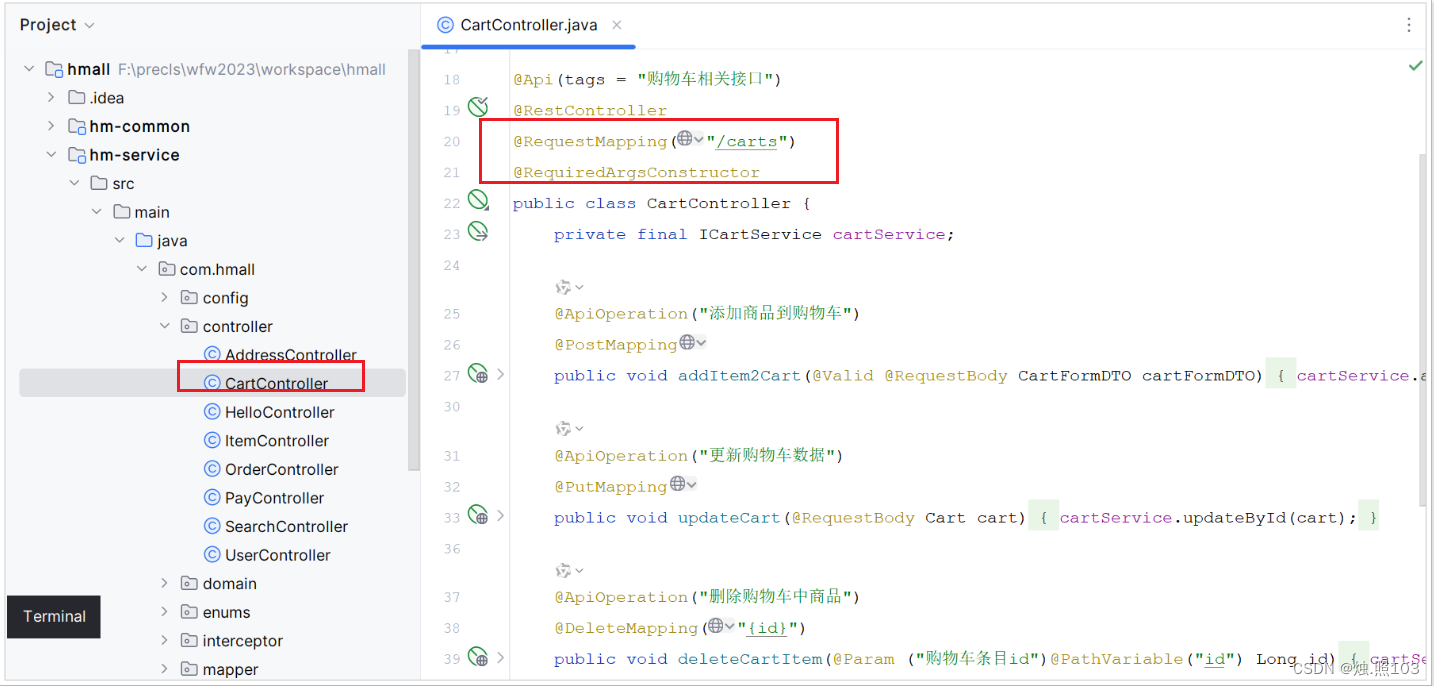This screenshot has height=686, width=1434.
Task: Expand the hm-common module
Action: pyautogui.click(x=51, y=126)
